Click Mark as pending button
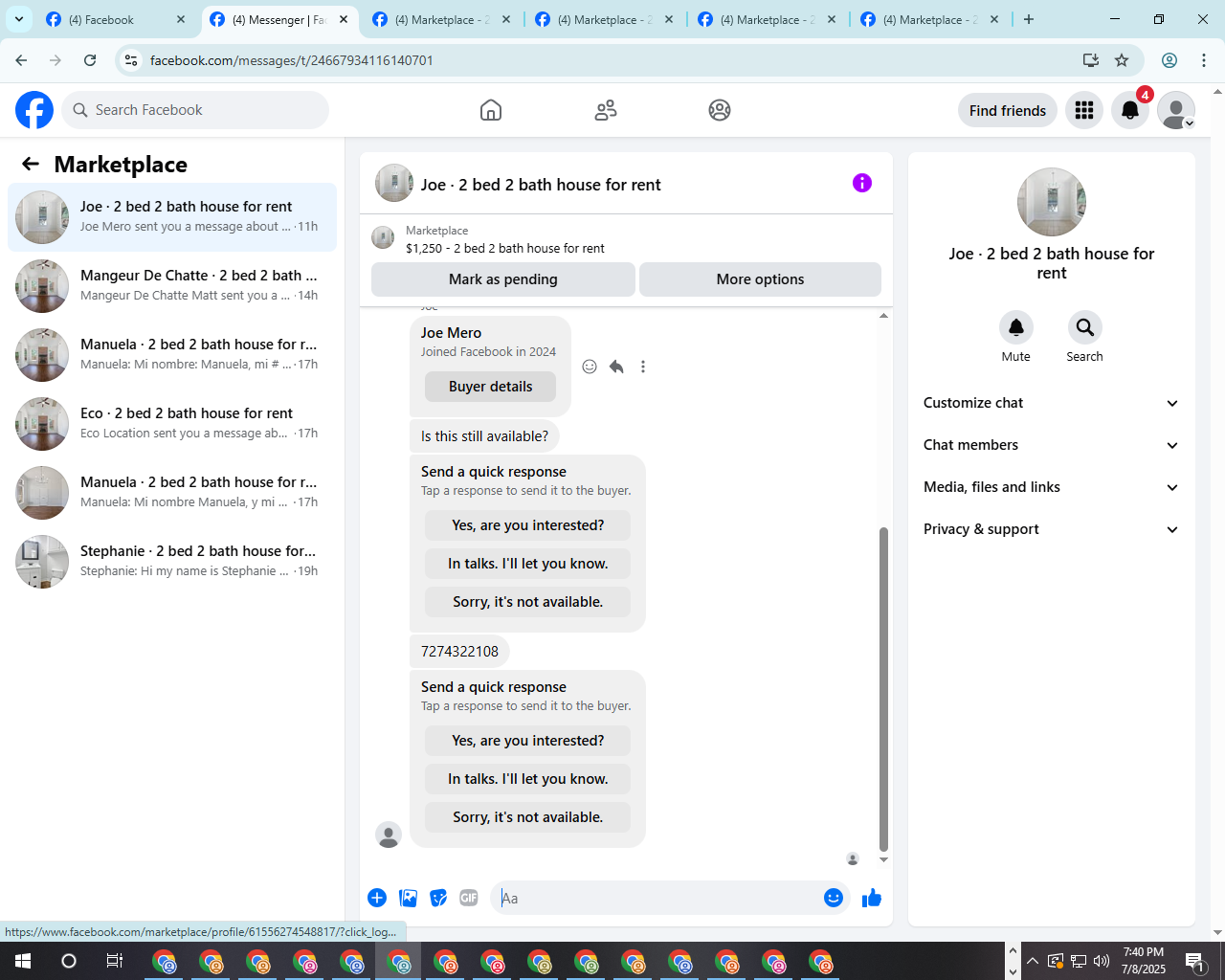1225x980 pixels. pyautogui.click(x=503, y=279)
